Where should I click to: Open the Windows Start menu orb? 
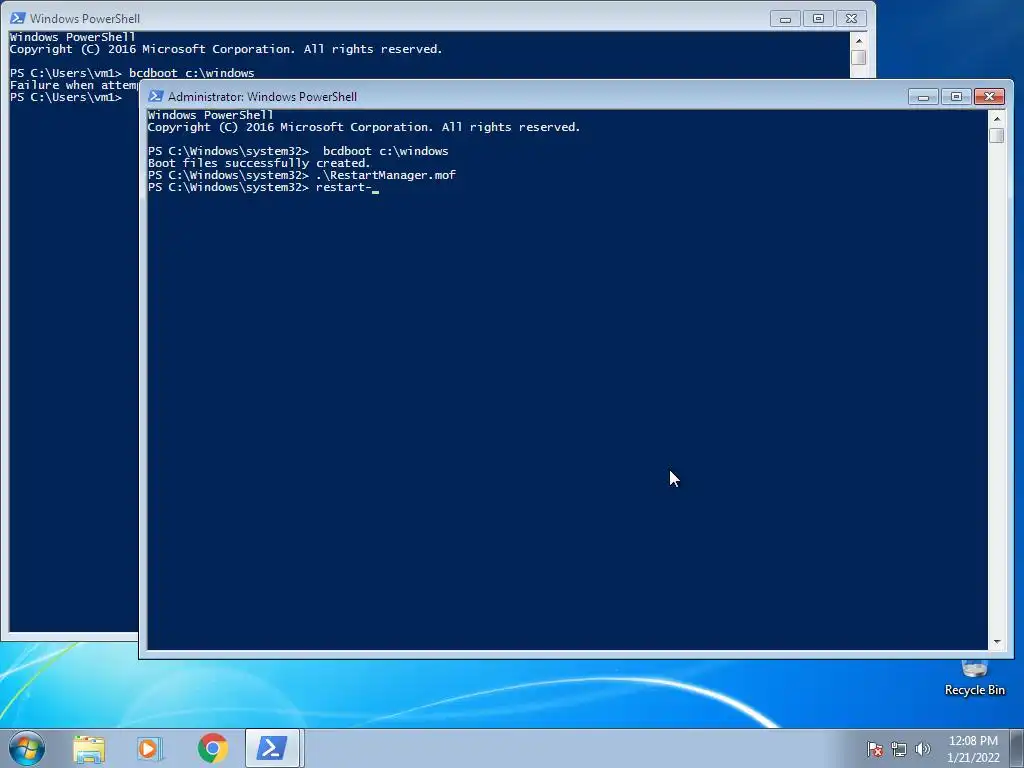coord(27,748)
